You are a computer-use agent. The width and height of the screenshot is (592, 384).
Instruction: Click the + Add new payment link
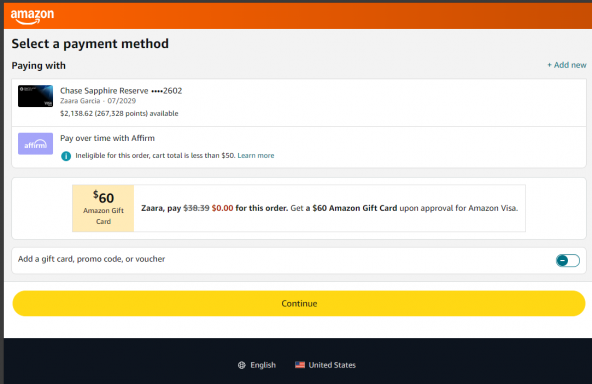[x=567, y=65]
